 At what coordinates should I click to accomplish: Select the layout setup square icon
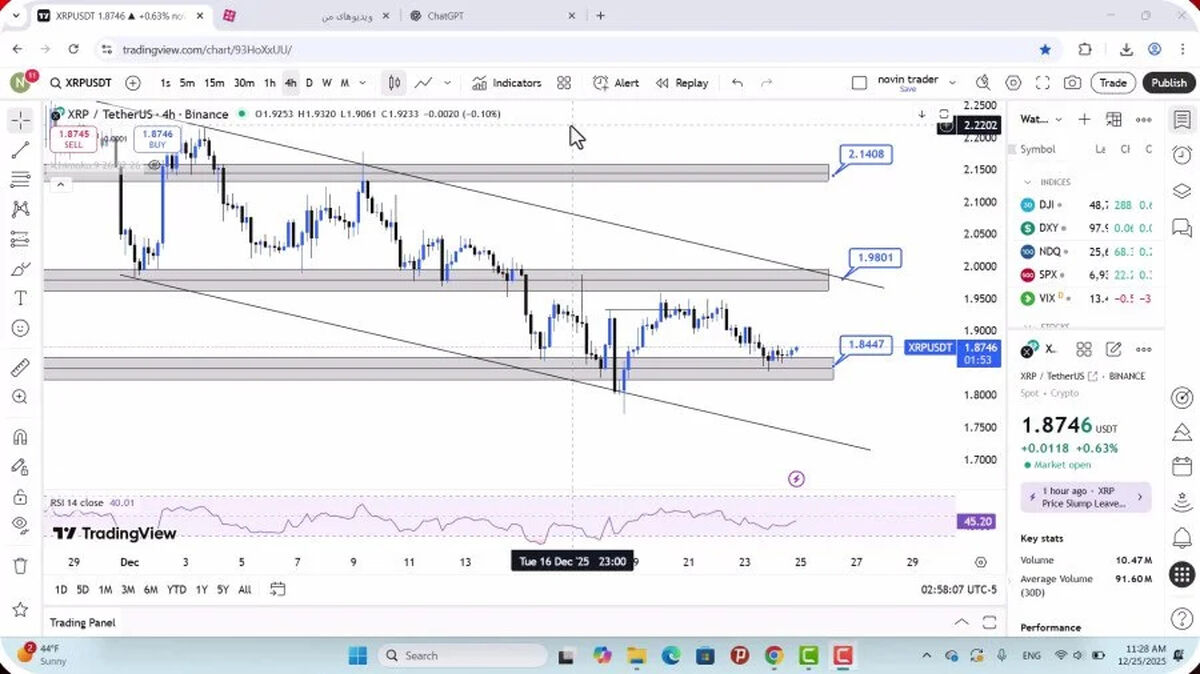coord(859,83)
